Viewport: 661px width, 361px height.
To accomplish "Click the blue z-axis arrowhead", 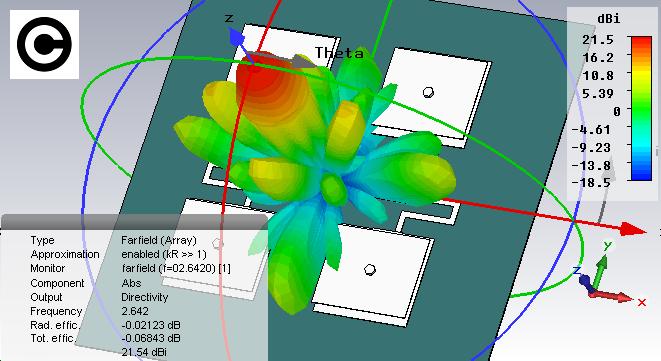I will pos(236,38).
